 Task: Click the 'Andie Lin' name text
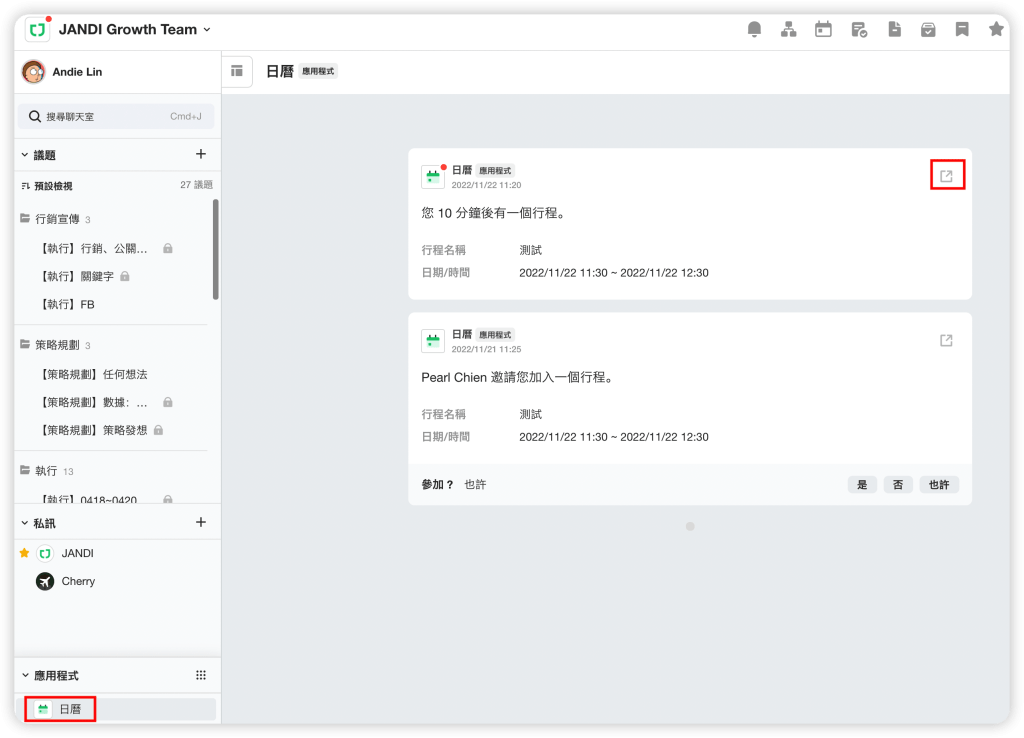coord(77,72)
